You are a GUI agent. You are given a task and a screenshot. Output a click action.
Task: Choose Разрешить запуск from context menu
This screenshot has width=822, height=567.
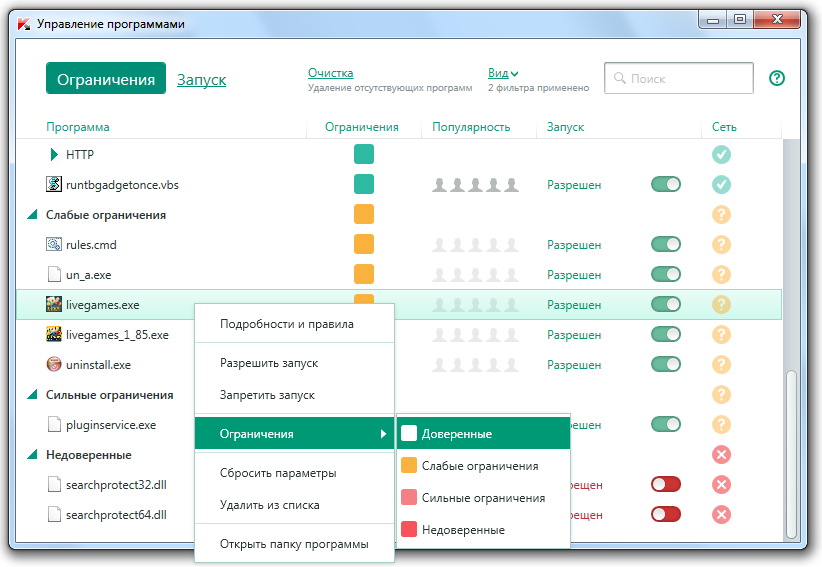click(x=294, y=363)
